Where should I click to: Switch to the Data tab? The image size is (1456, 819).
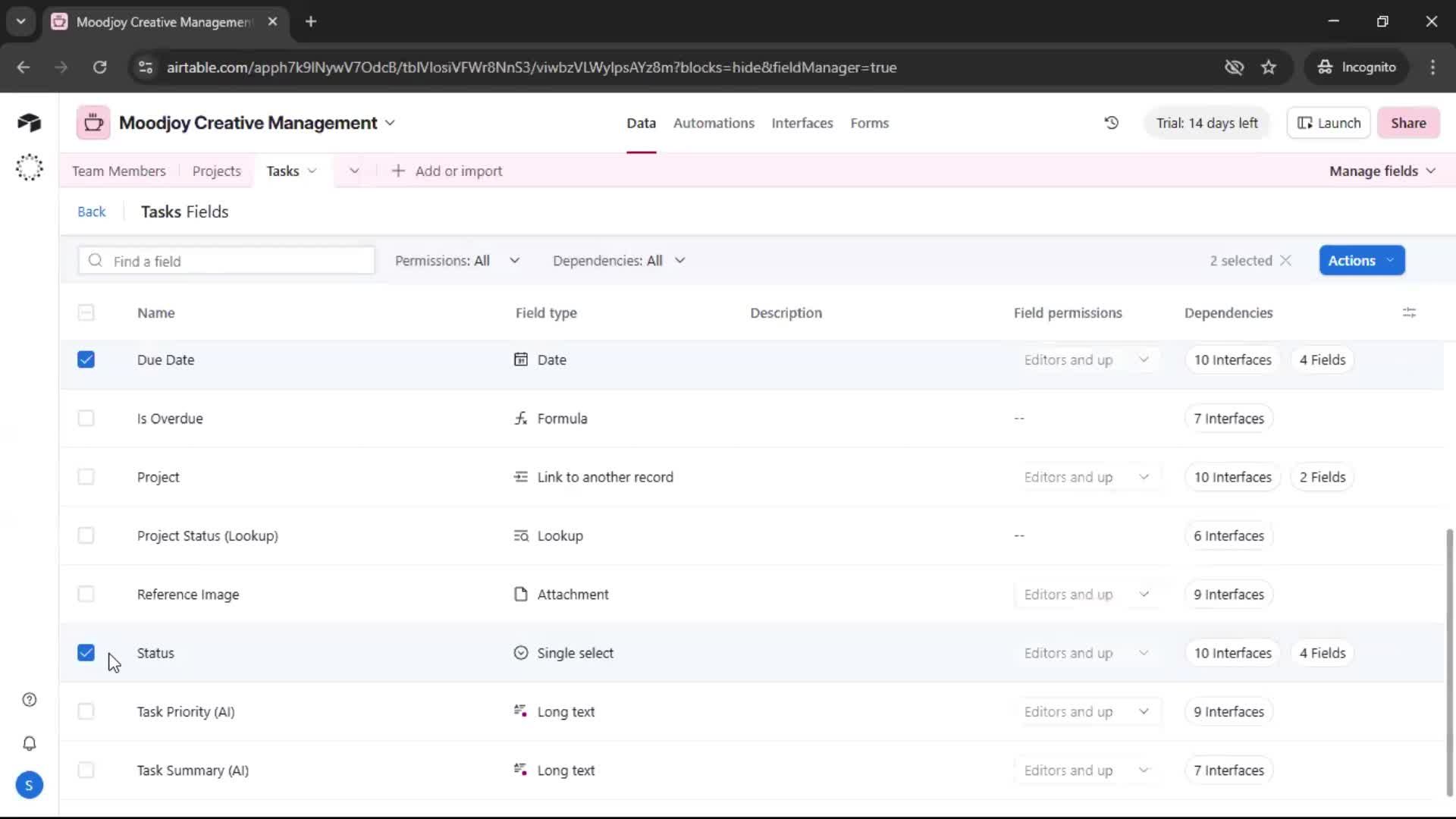641,123
